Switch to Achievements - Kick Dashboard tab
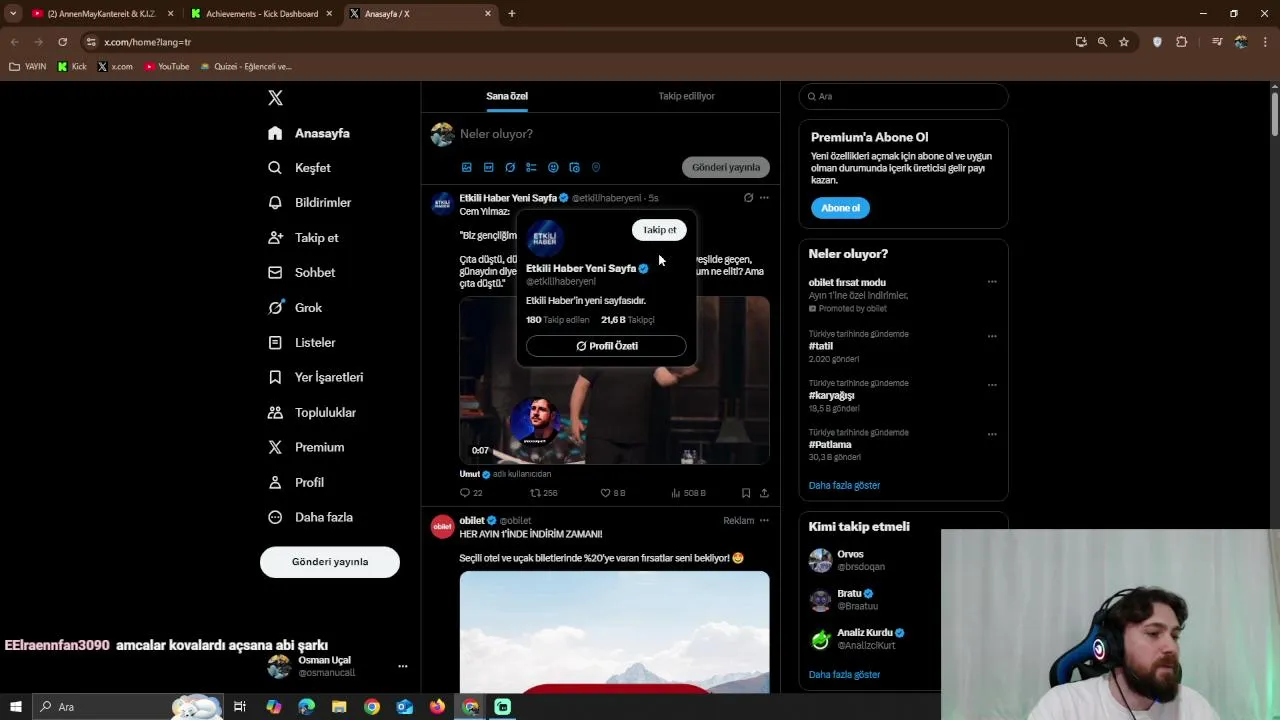The width and height of the screenshot is (1280, 720). click(x=262, y=14)
